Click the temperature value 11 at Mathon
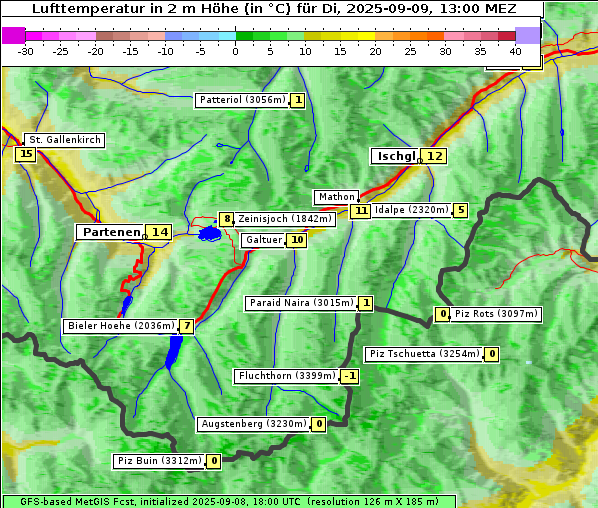The width and height of the screenshot is (598, 508). click(x=360, y=211)
